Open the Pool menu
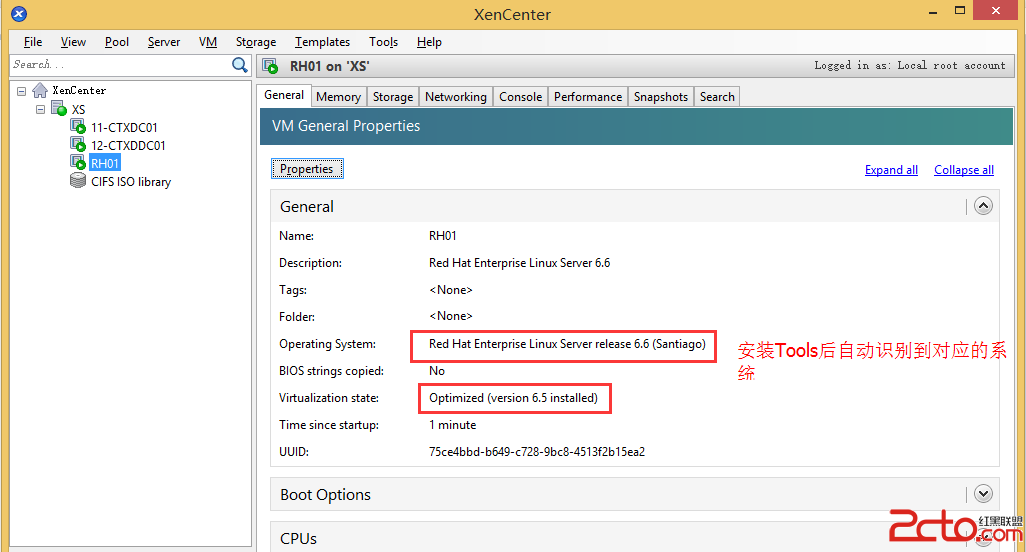 pyautogui.click(x=116, y=42)
